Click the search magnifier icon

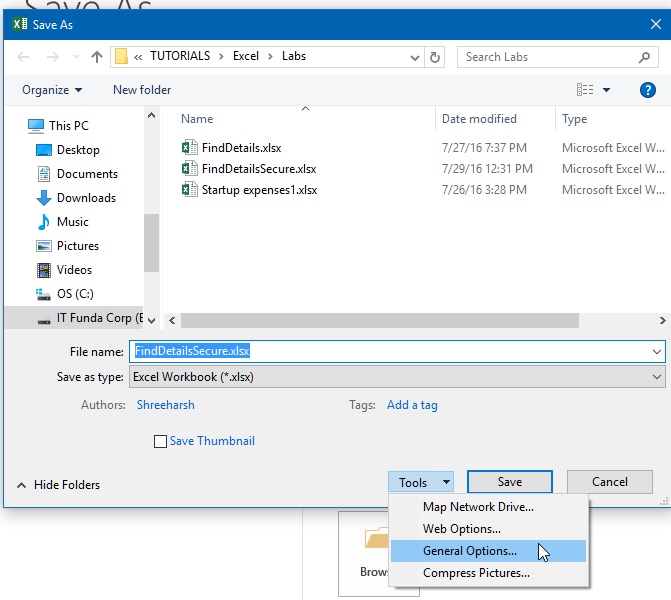pyautogui.click(x=644, y=57)
